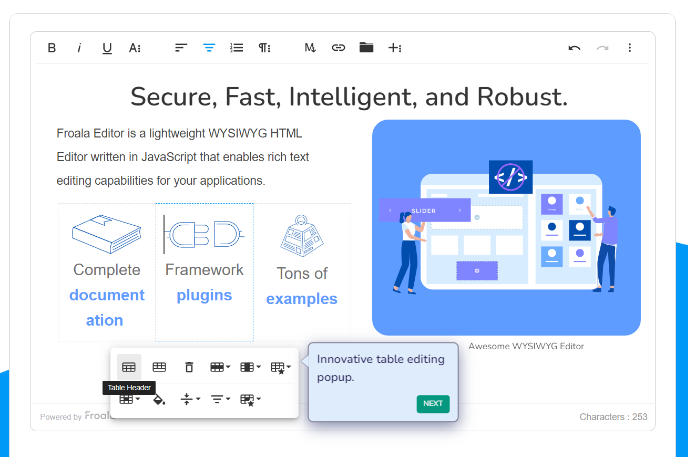
Task: Click the 'Awesome WYSIWYG Editor' caption
Action: click(x=526, y=346)
